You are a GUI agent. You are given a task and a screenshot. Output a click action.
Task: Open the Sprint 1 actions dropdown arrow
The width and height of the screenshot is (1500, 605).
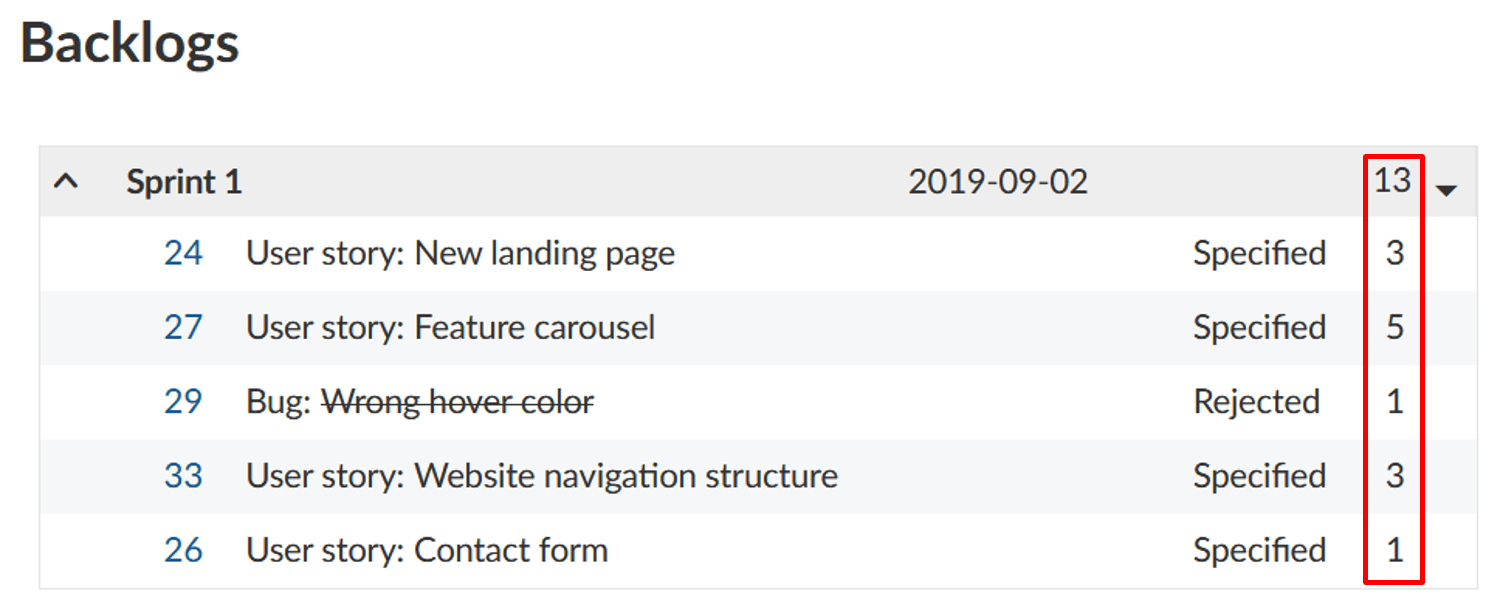pos(1447,188)
